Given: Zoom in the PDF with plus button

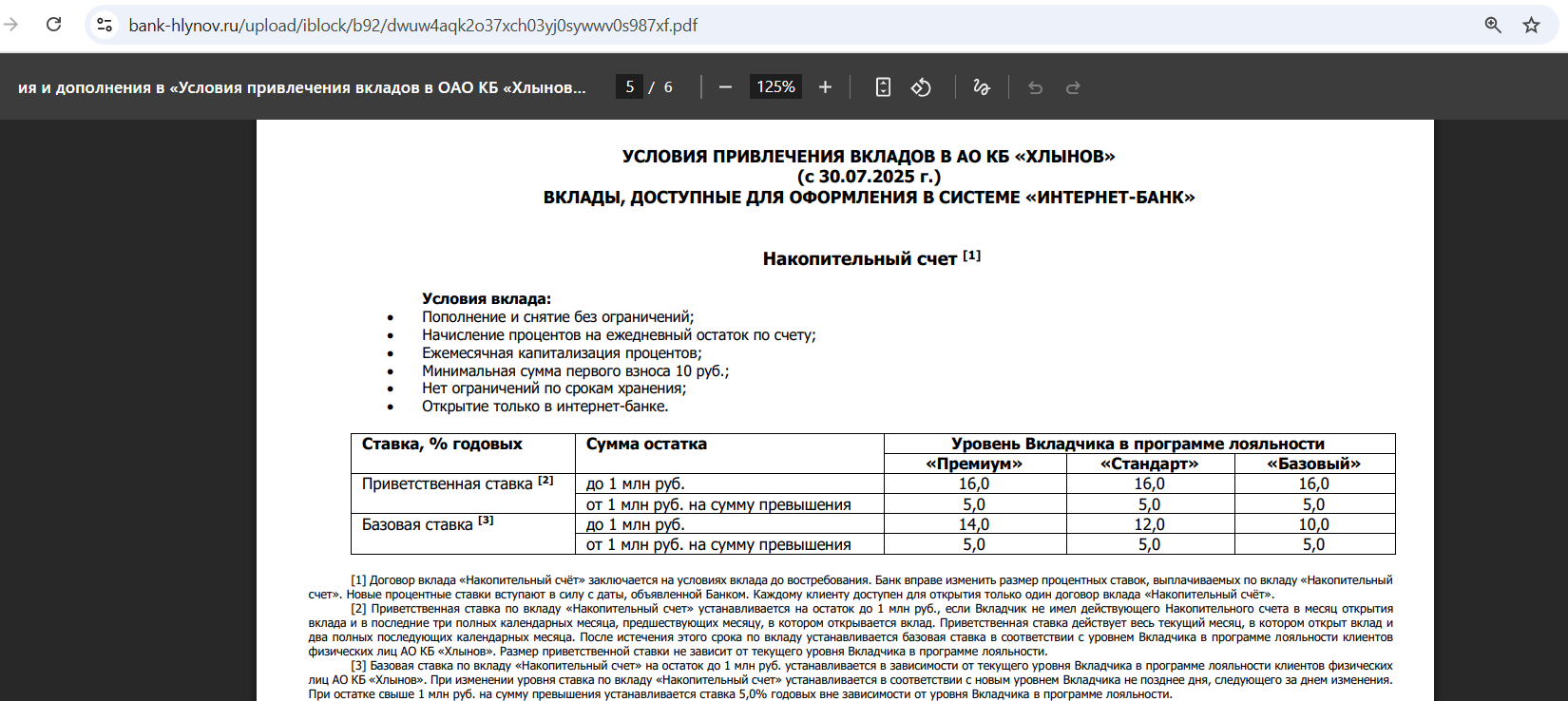Looking at the screenshot, I should (825, 87).
